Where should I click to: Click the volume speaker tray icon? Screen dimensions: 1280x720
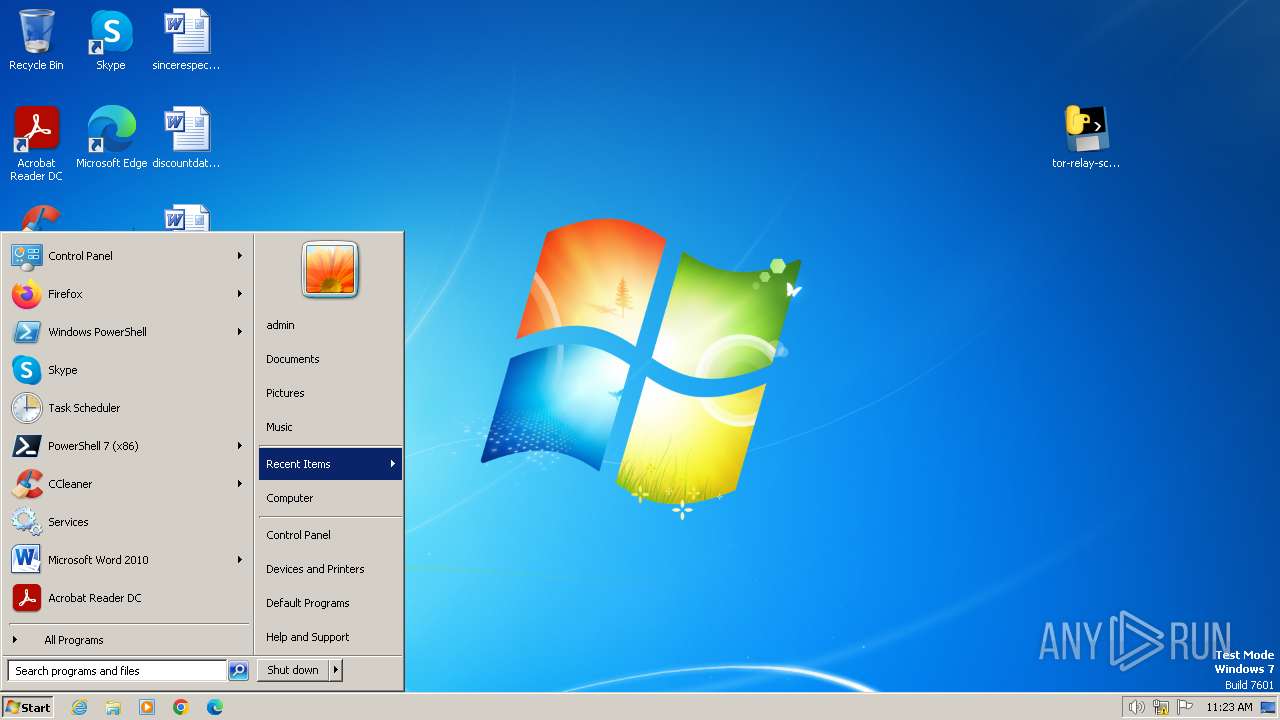coord(1136,707)
